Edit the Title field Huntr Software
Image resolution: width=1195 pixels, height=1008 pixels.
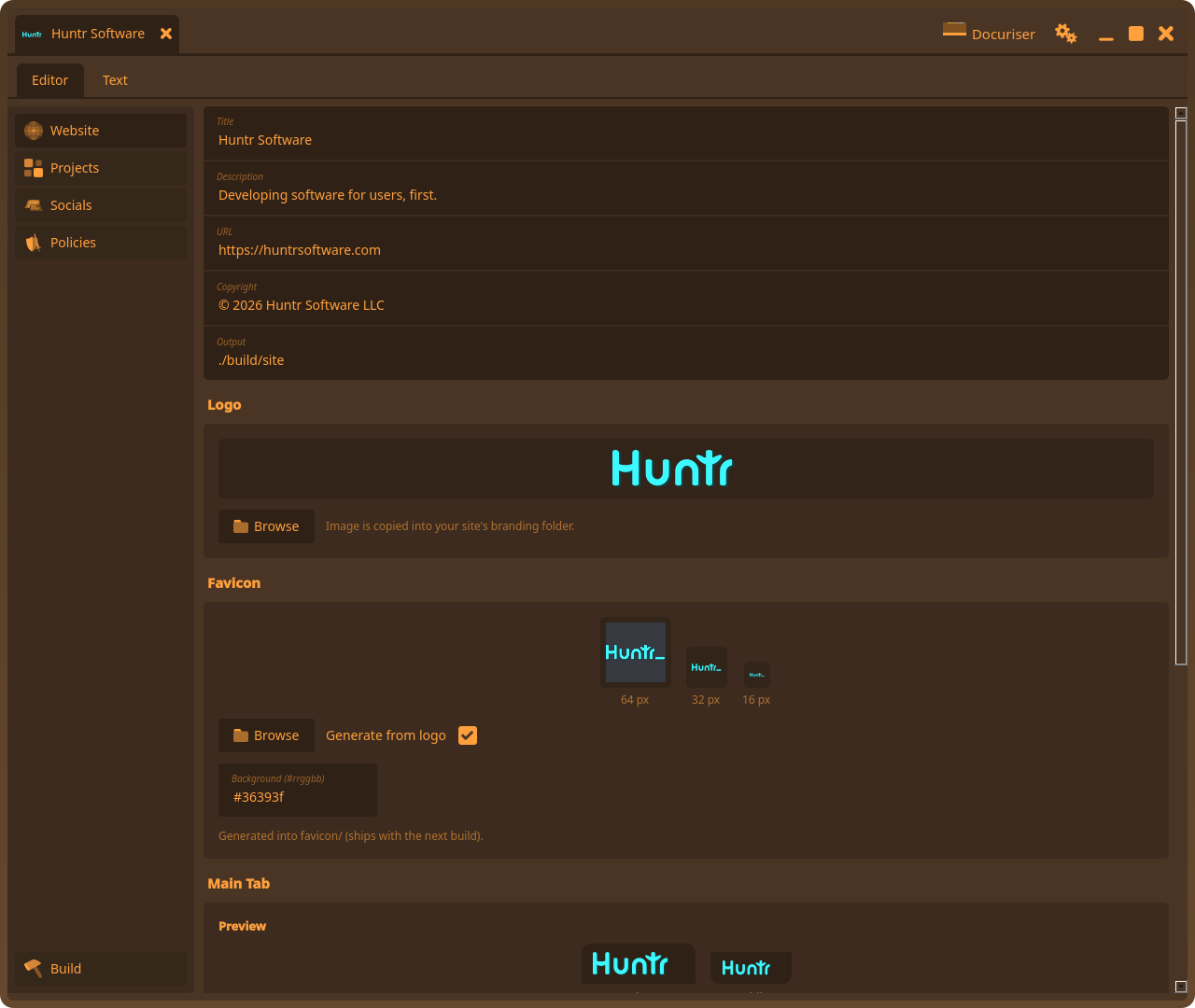[686, 133]
